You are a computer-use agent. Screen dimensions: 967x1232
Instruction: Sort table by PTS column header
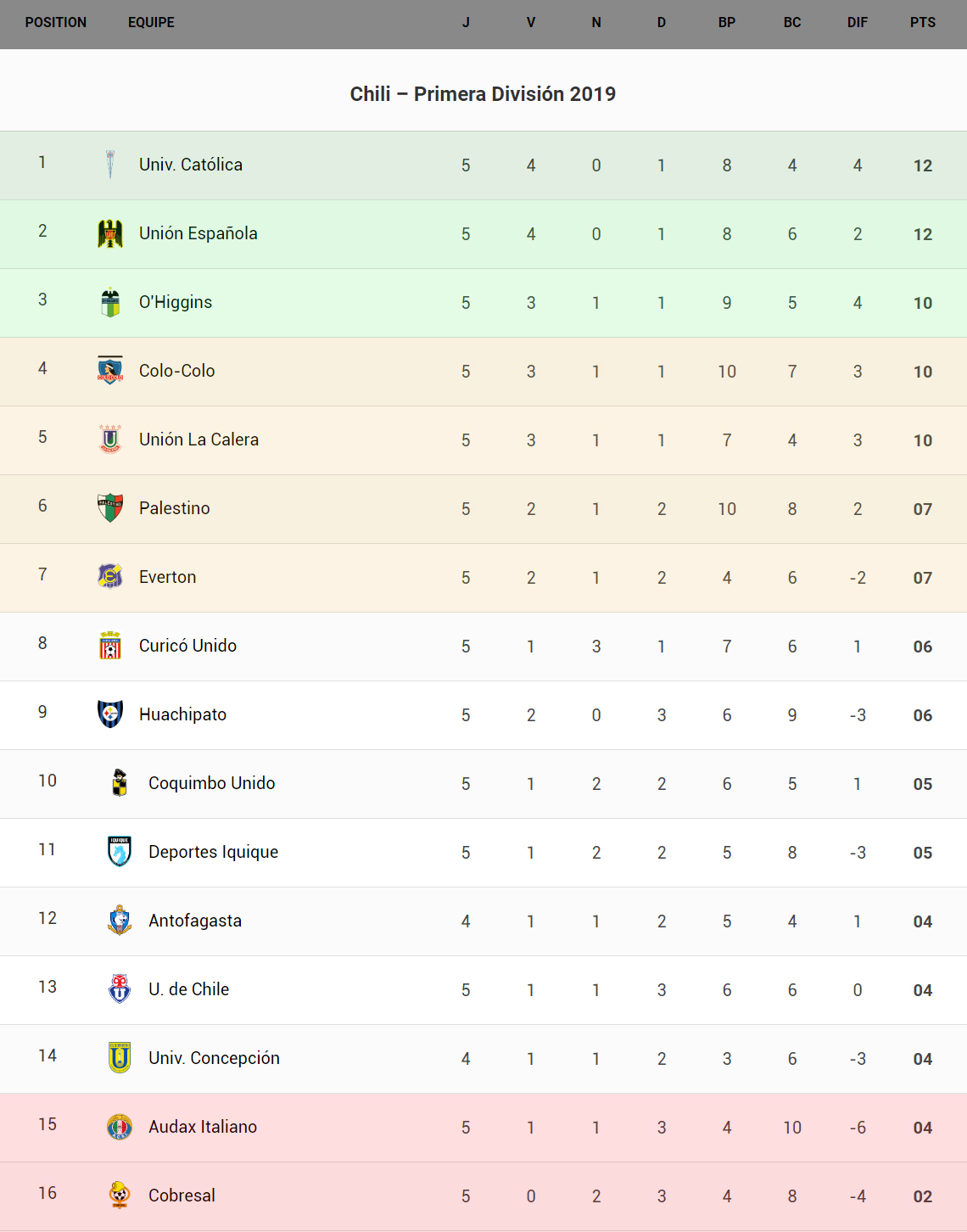[923, 23]
